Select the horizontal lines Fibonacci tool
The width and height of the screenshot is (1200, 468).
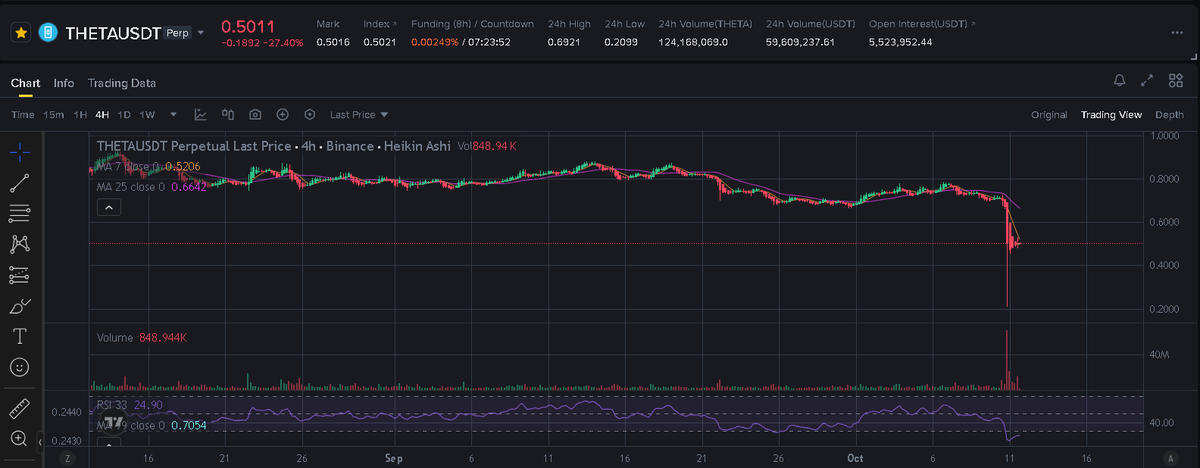[19, 213]
